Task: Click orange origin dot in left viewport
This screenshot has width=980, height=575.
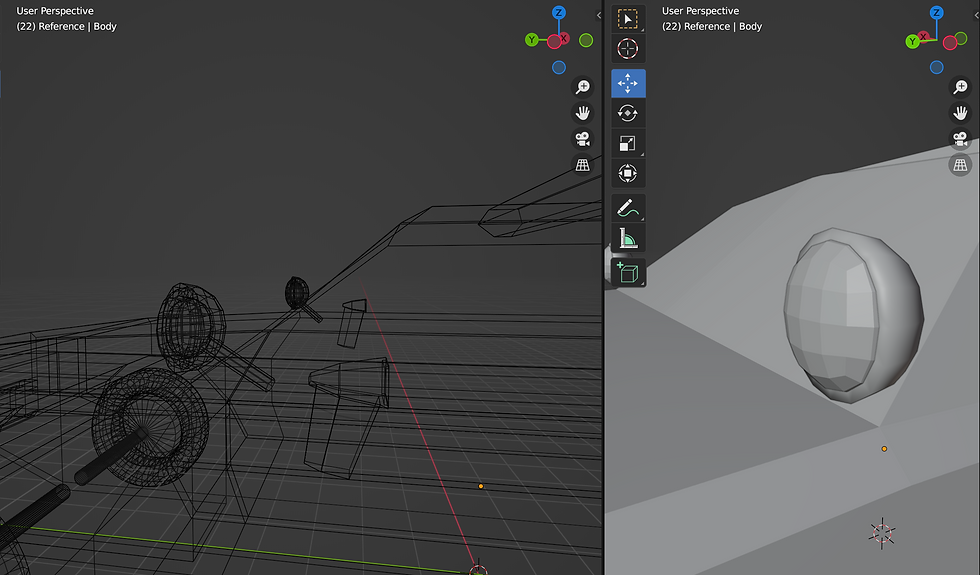Action: (x=481, y=486)
